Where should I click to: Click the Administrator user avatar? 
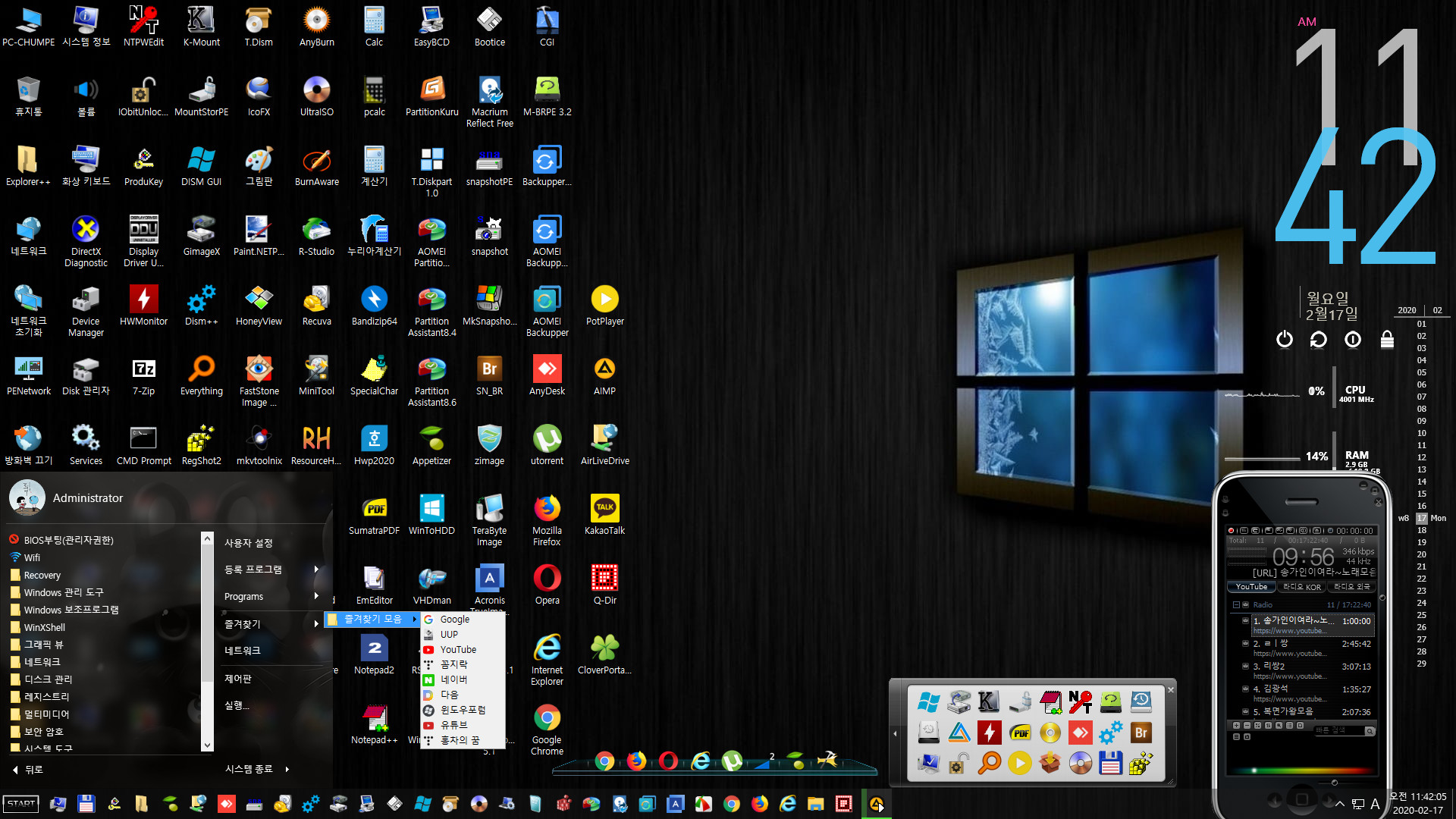tap(27, 497)
